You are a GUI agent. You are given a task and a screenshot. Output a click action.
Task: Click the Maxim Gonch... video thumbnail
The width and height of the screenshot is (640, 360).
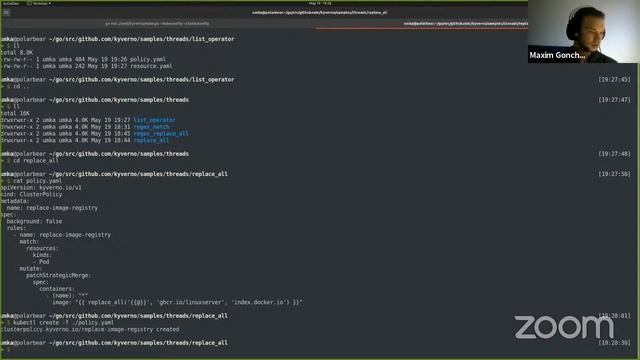[x=584, y=31]
